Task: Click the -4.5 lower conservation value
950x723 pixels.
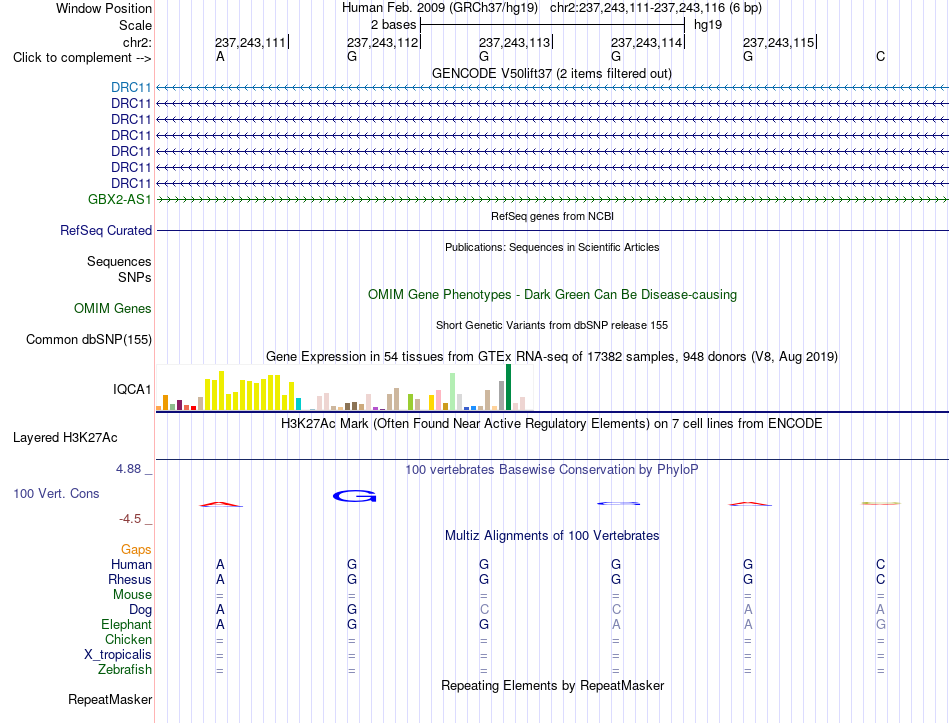Action: (130, 519)
